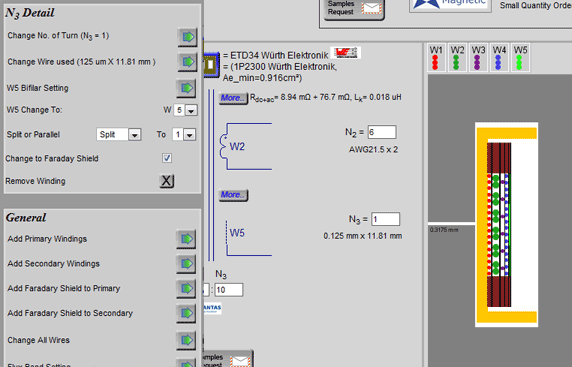Click Add Secondary Windings arrow
The height and width of the screenshot is (367, 572).
point(186,264)
